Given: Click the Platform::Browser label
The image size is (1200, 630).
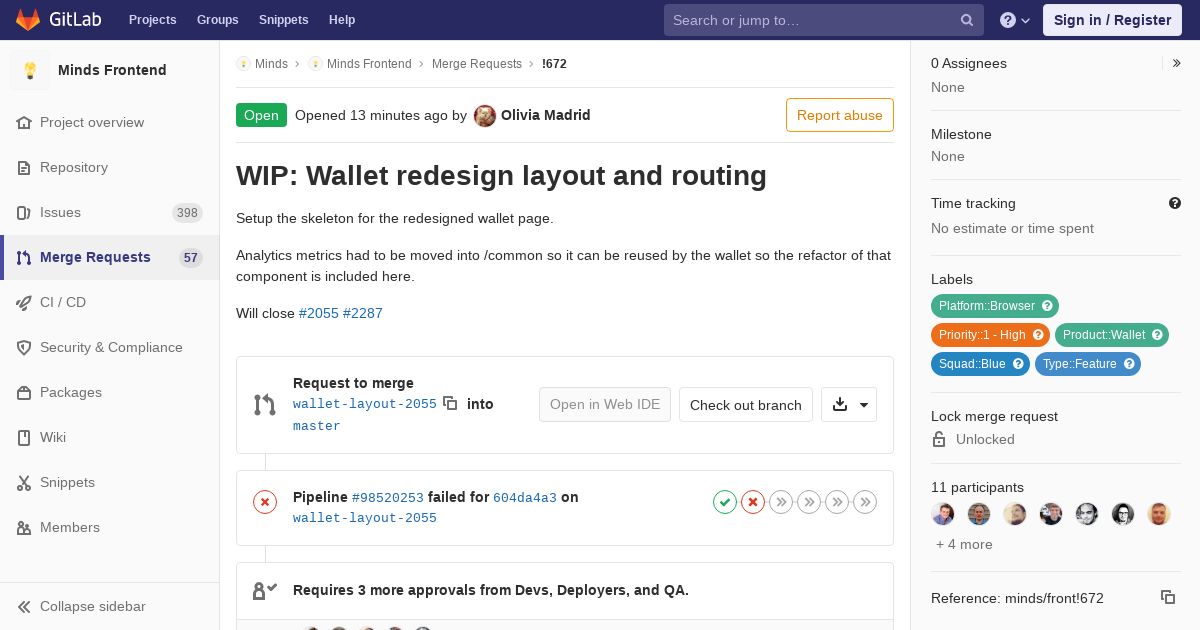Looking at the screenshot, I should tap(995, 306).
